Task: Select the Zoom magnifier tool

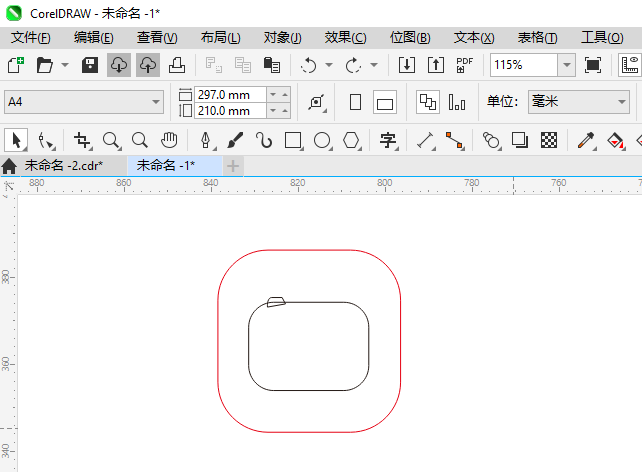Action: (x=111, y=140)
